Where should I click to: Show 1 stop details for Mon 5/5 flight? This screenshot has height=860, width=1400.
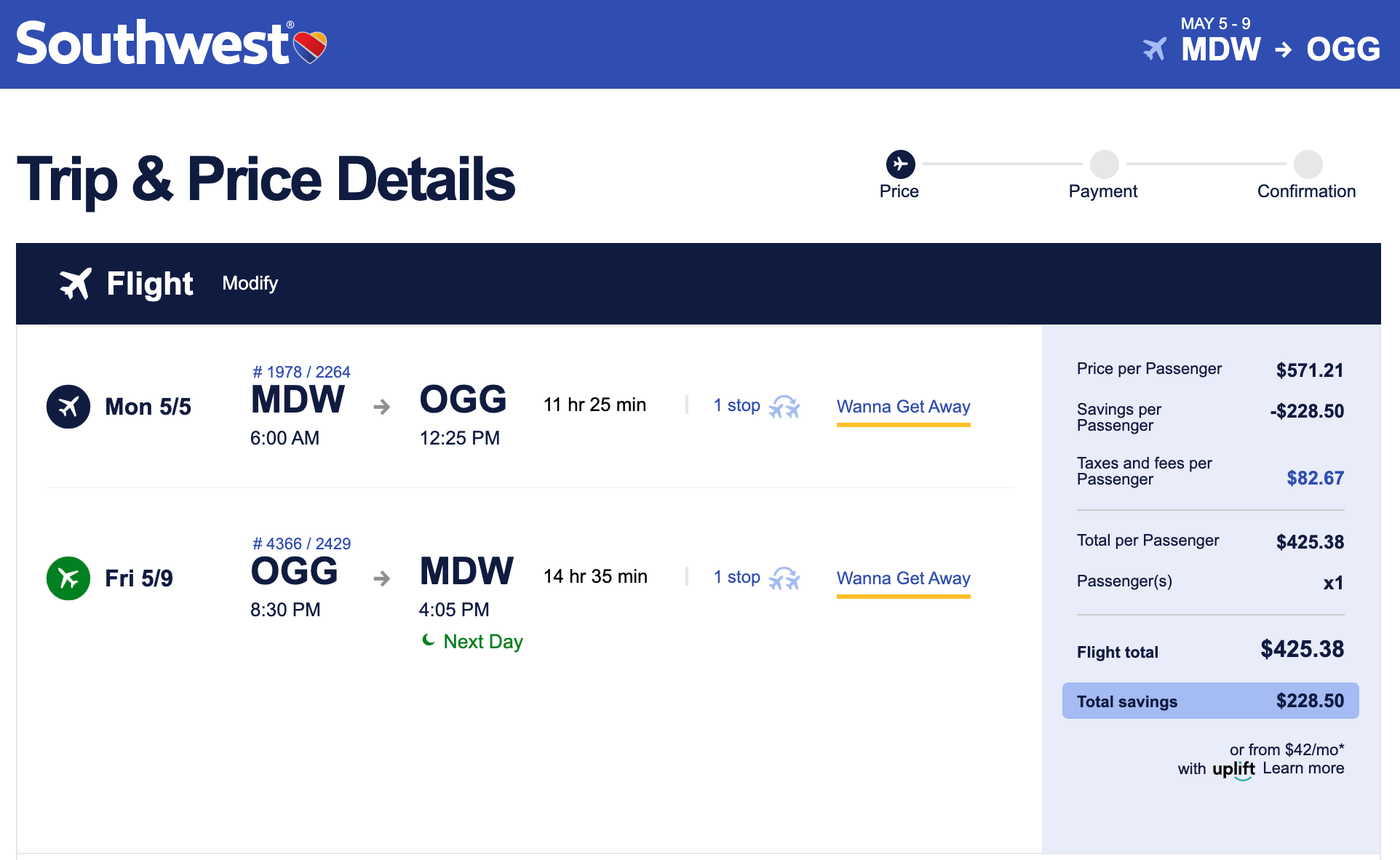(736, 405)
